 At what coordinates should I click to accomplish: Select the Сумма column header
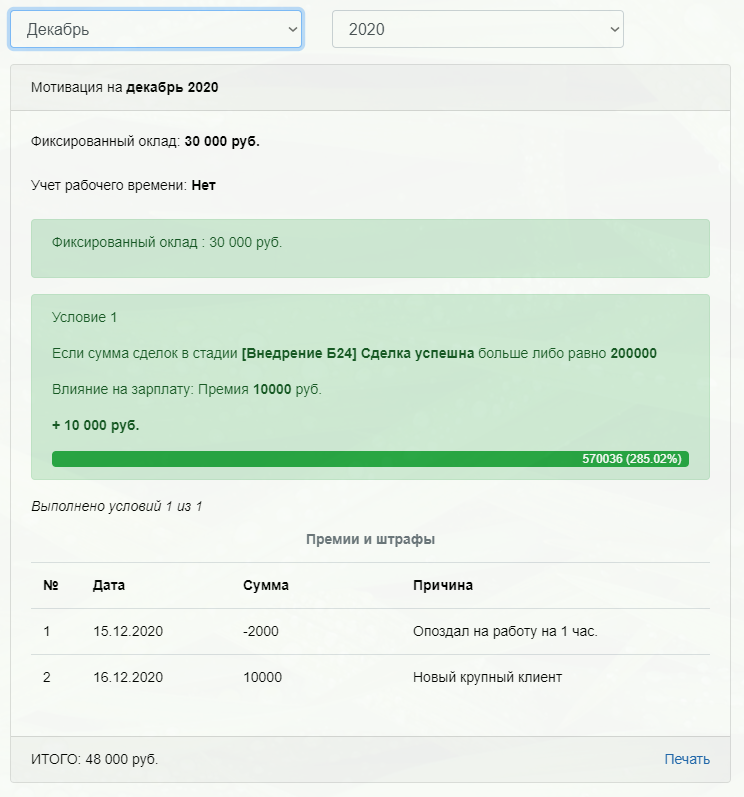pos(266,585)
